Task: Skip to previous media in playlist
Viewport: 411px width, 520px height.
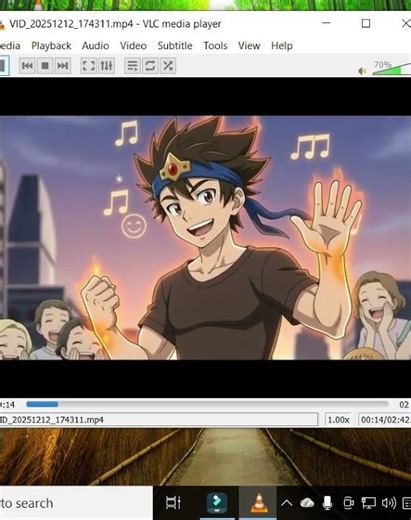Action: click(27, 66)
